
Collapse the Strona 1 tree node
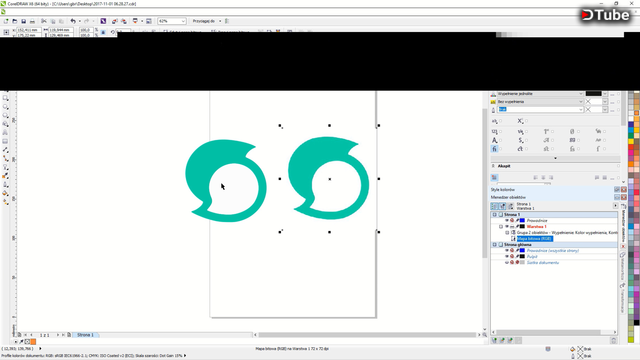494,215
